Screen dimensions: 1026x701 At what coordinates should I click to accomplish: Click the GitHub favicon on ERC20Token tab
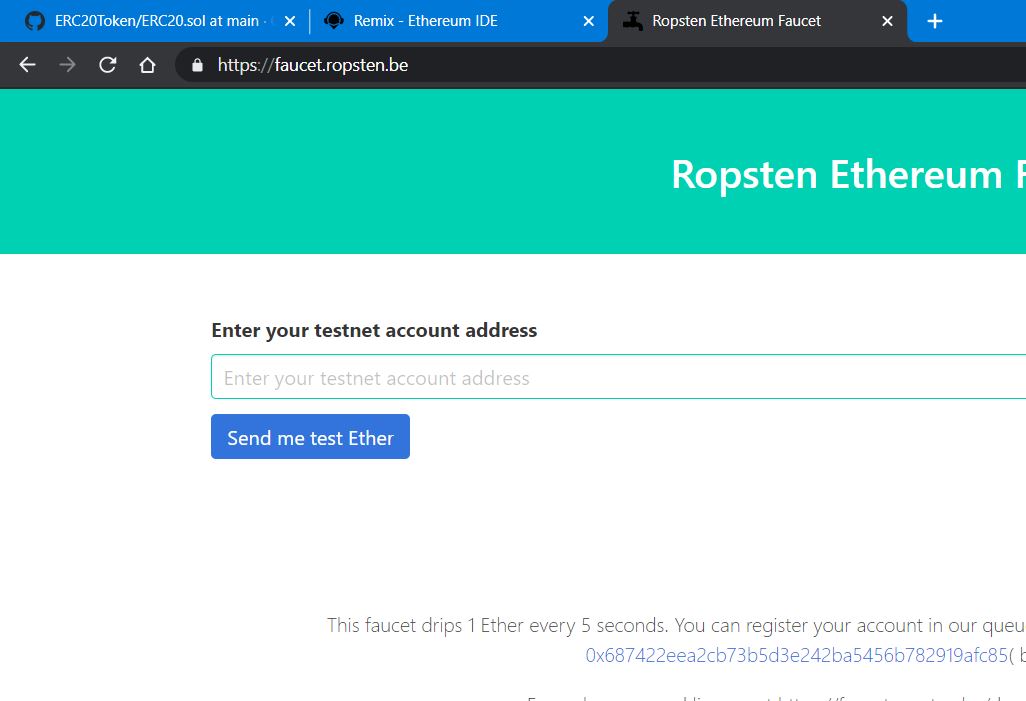35,21
